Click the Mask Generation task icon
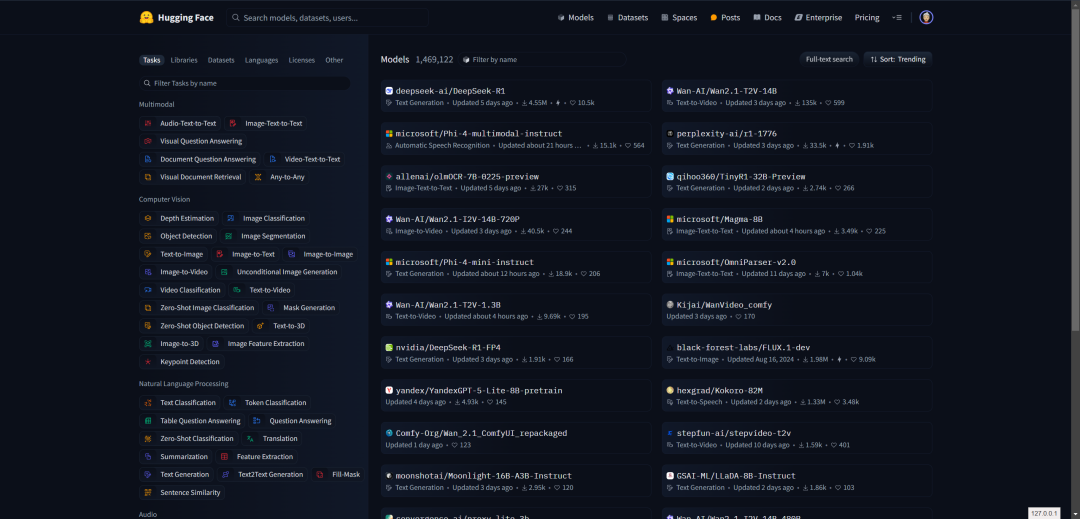The width and height of the screenshot is (1080, 519). [x=270, y=308]
